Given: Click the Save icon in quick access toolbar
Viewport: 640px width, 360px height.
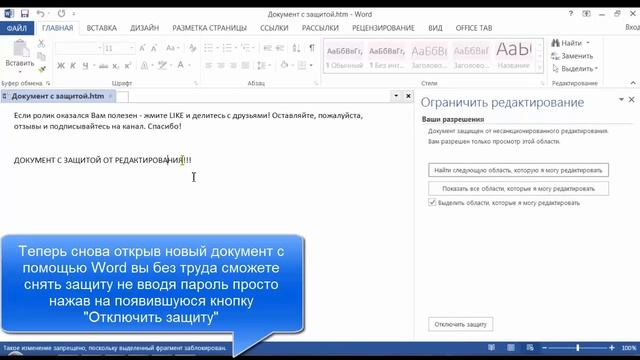Looking at the screenshot, I should coord(24,13).
